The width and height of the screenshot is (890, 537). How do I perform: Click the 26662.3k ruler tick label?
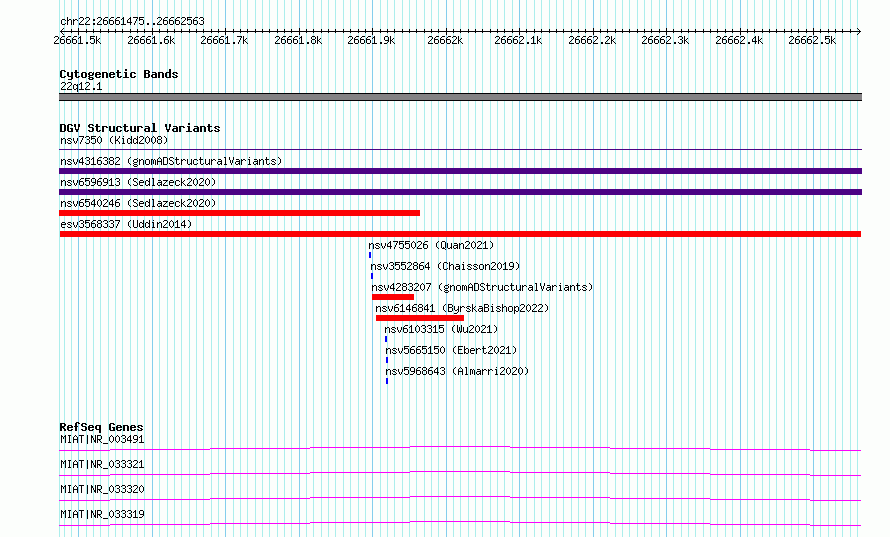665,41
